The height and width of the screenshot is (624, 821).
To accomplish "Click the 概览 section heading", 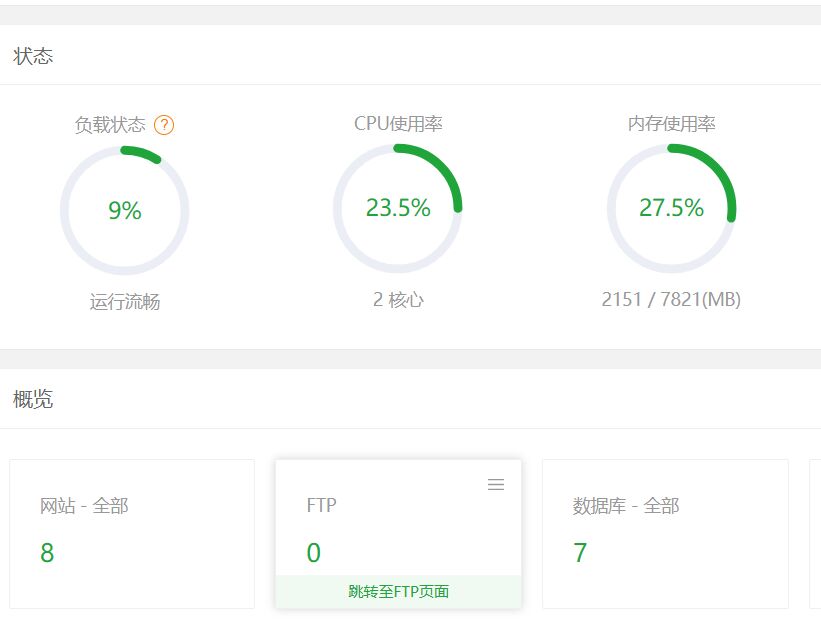I will (33, 399).
